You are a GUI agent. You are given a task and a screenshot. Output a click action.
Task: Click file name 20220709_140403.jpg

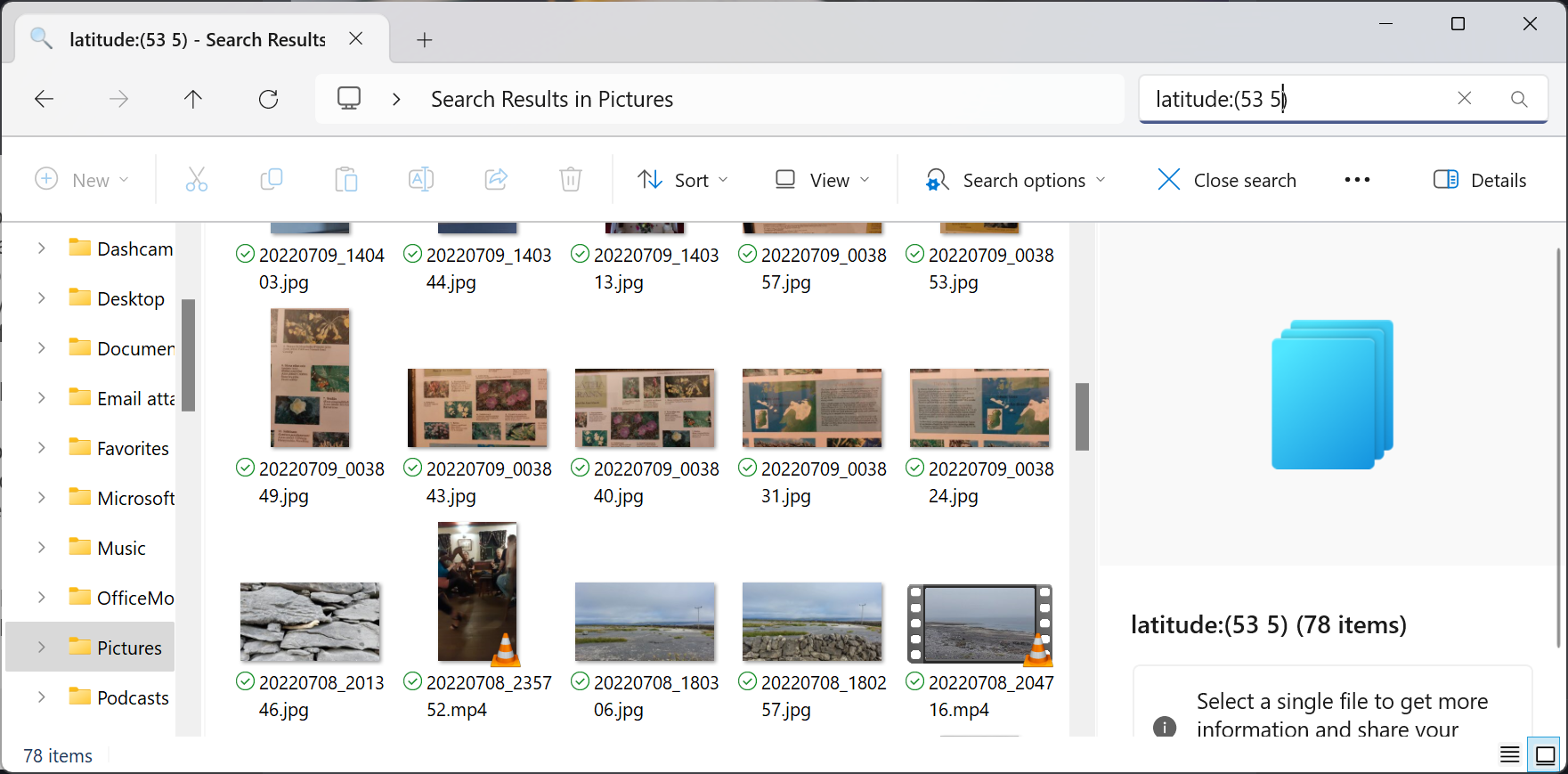(x=321, y=268)
